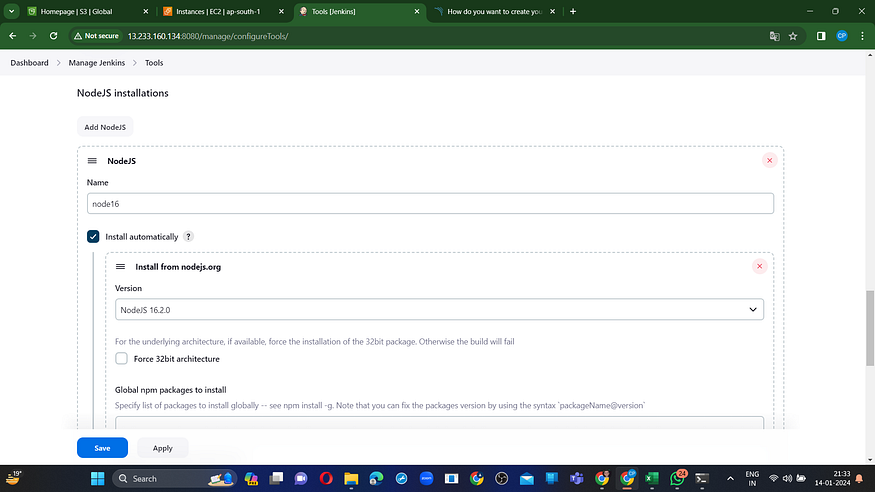Bookmark this page with the star
The width and height of the screenshot is (875, 492).
[x=793, y=36]
